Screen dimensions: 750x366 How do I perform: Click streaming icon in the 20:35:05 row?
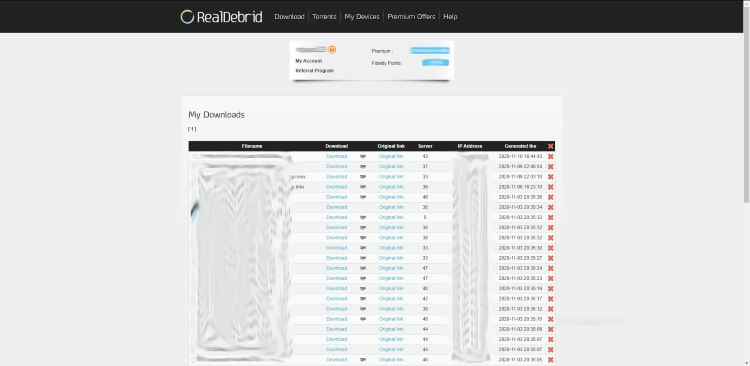pyautogui.click(x=363, y=360)
